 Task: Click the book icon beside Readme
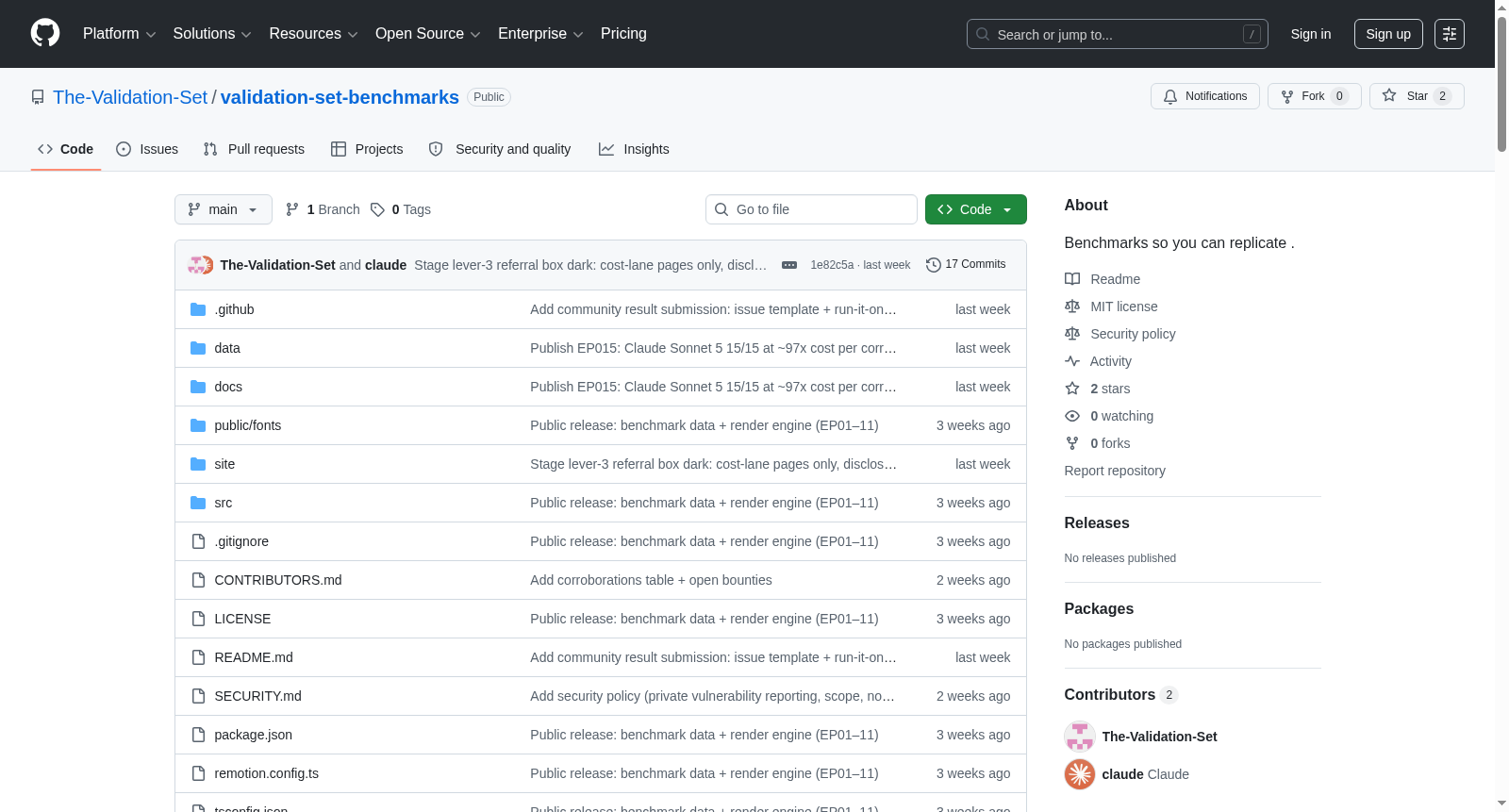(x=1072, y=279)
